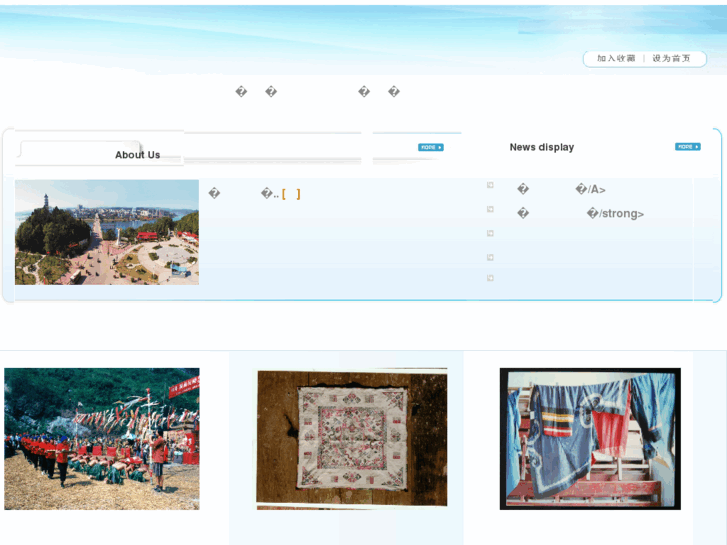The width and height of the screenshot is (727, 545).
Task: Click the orange bracket link in About Us text
Action: tap(291, 194)
